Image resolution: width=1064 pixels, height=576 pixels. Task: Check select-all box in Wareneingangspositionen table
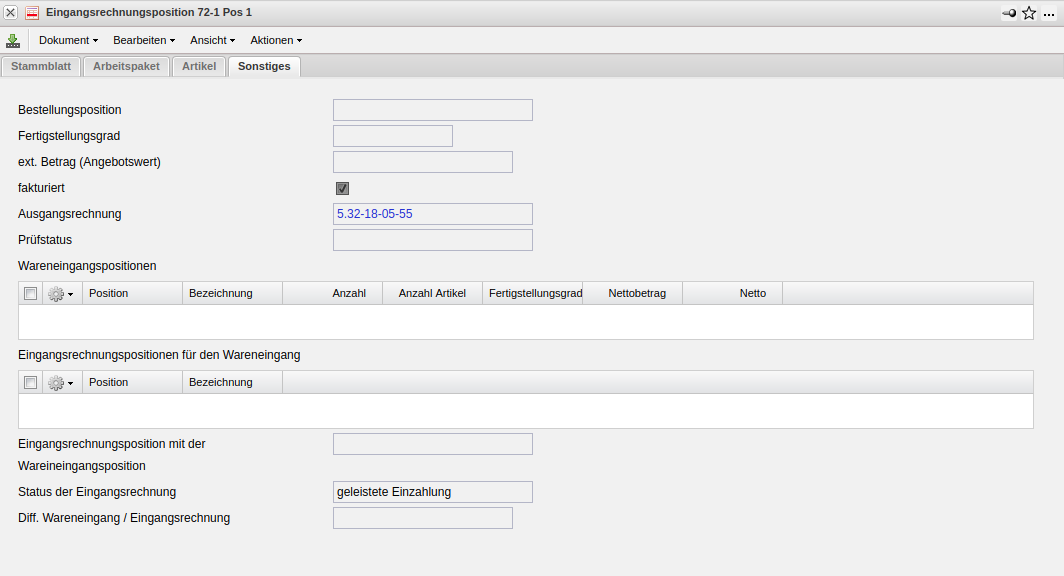click(31, 294)
